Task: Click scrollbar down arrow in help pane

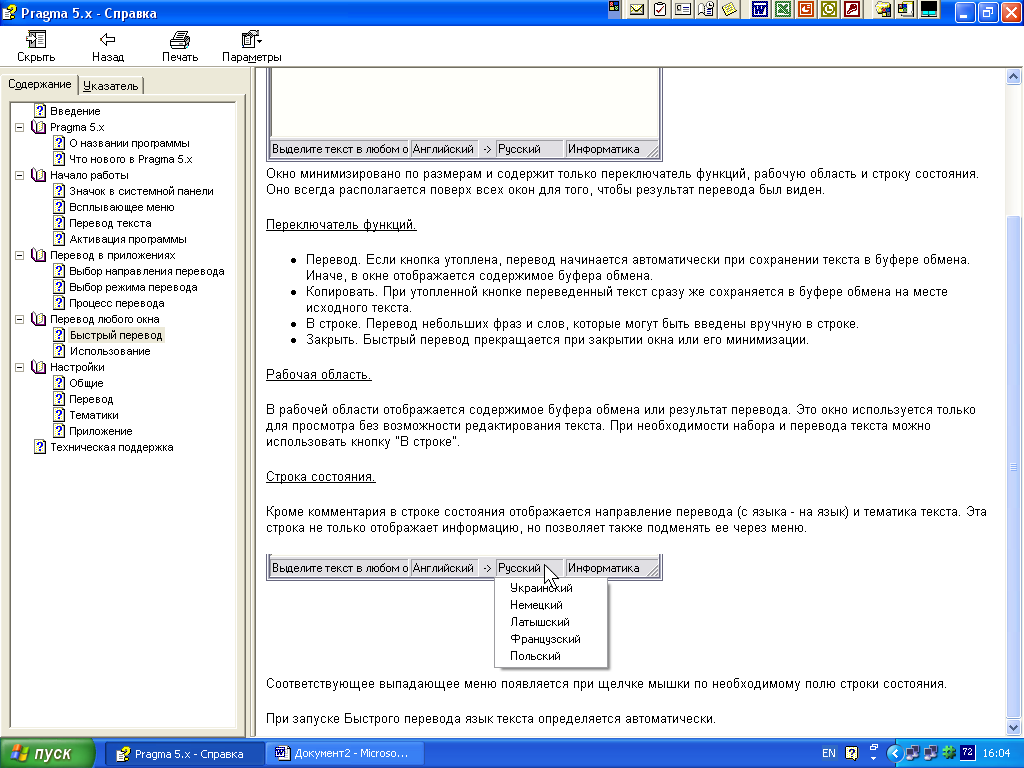Action: tap(1014, 728)
